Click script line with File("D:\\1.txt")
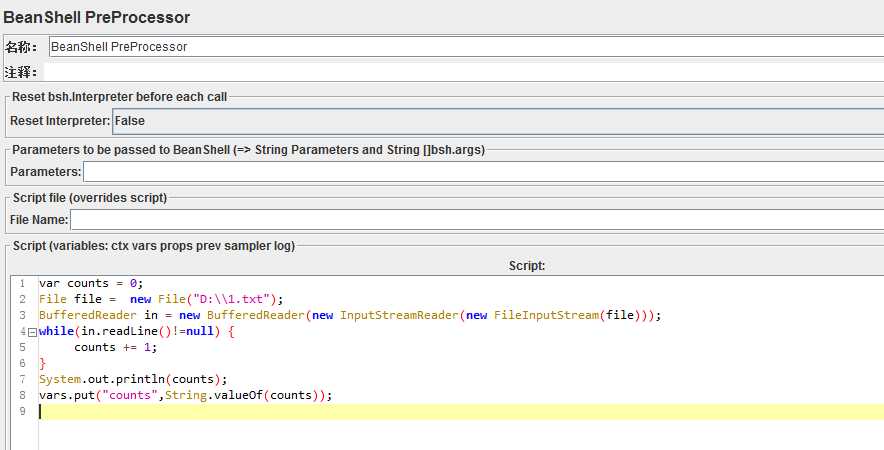Image resolution: width=884 pixels, height=450 pixels. click(x=161, y=299)
